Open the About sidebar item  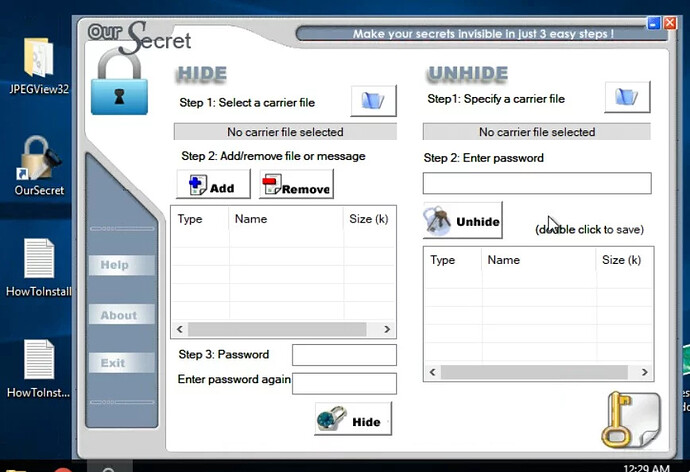click(x=118, y=315)
